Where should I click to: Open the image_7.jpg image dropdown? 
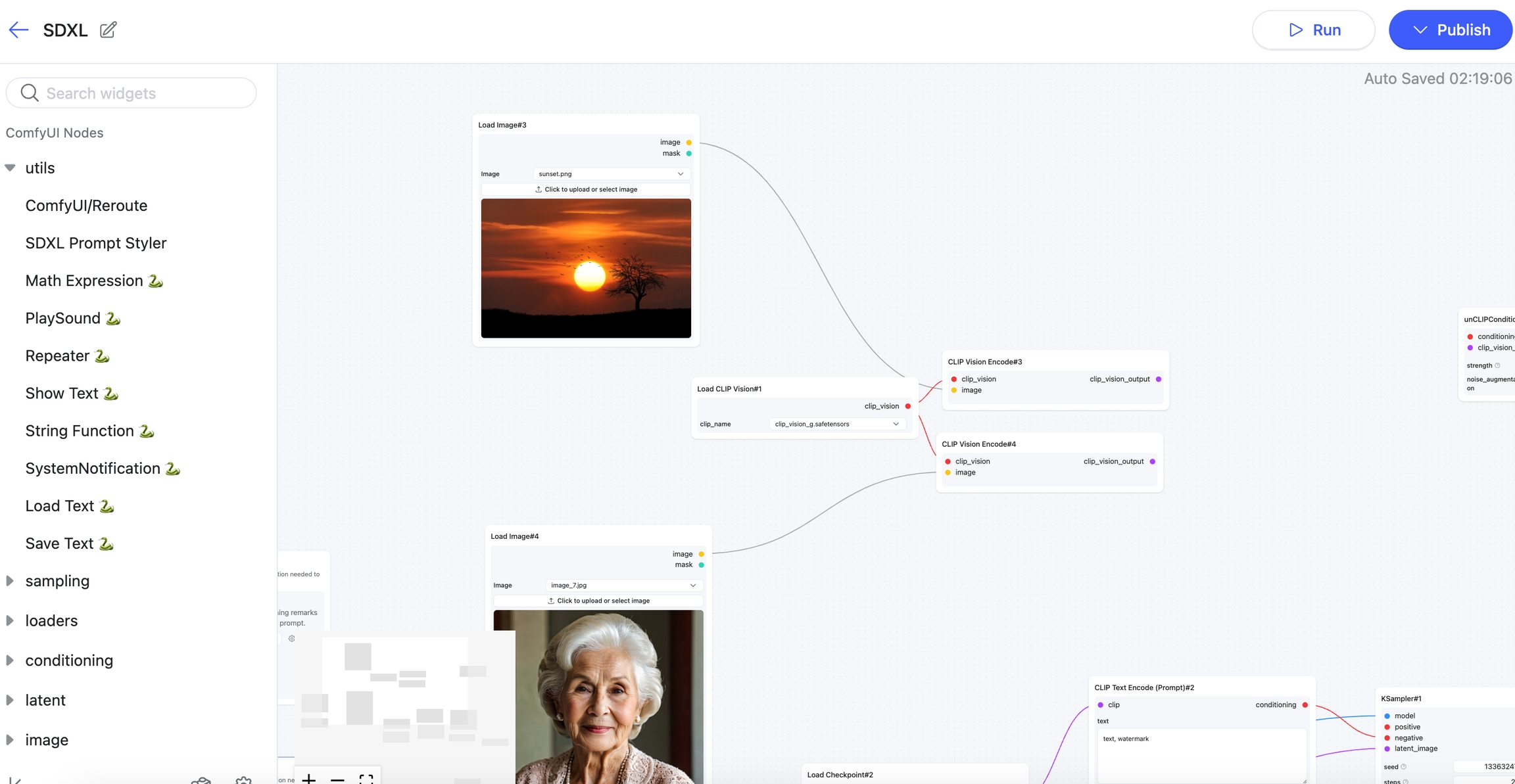[623, 585]
